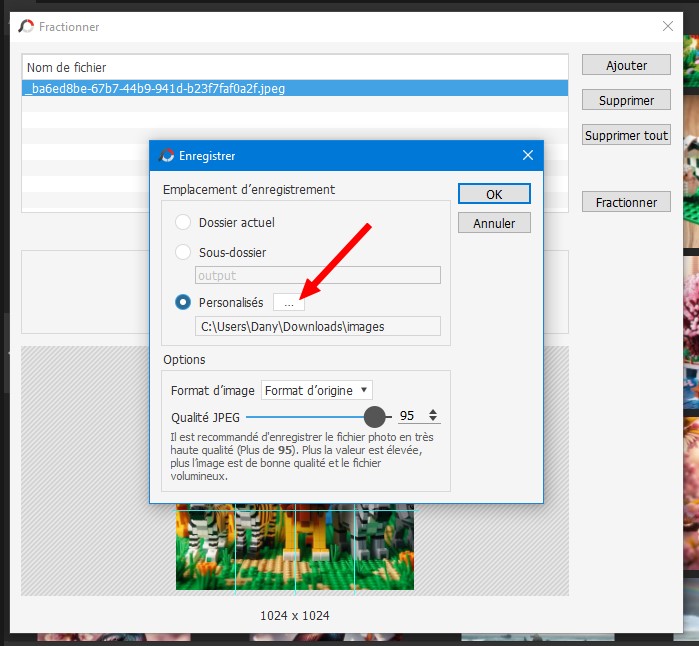The width and height of the screenshot is (699, 646).
Task: Click the browse (...) button next to Personnalisés
Action: (x=289, y=303)
